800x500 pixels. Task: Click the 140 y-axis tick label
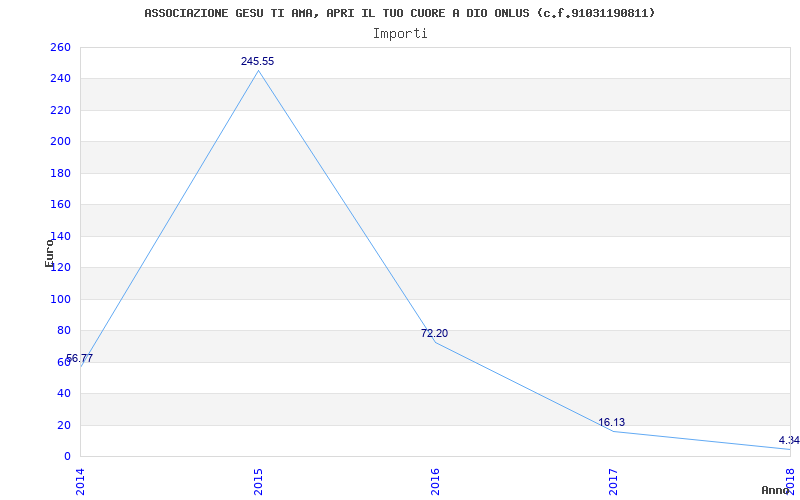pyautogui.click(x=60, y=236)
